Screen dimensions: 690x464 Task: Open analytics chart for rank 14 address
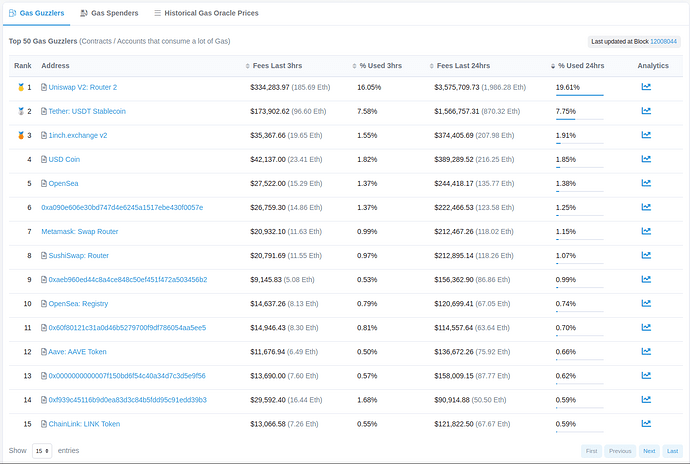(646, 400)
